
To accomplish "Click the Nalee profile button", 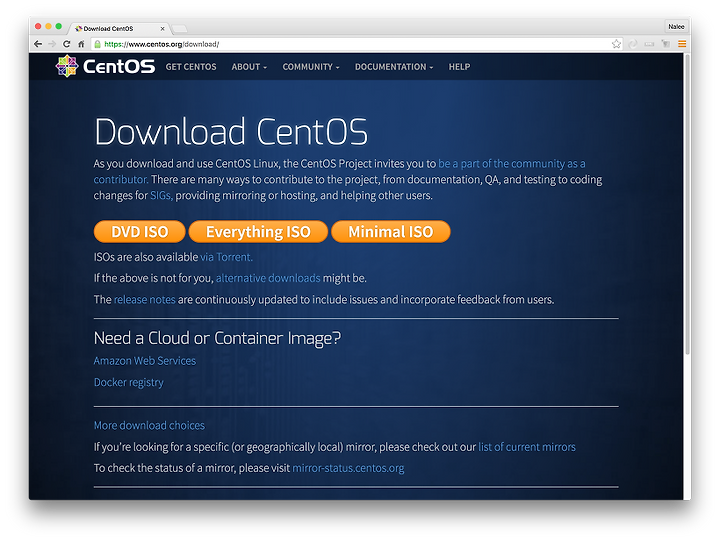I will [x=676, y=27].
